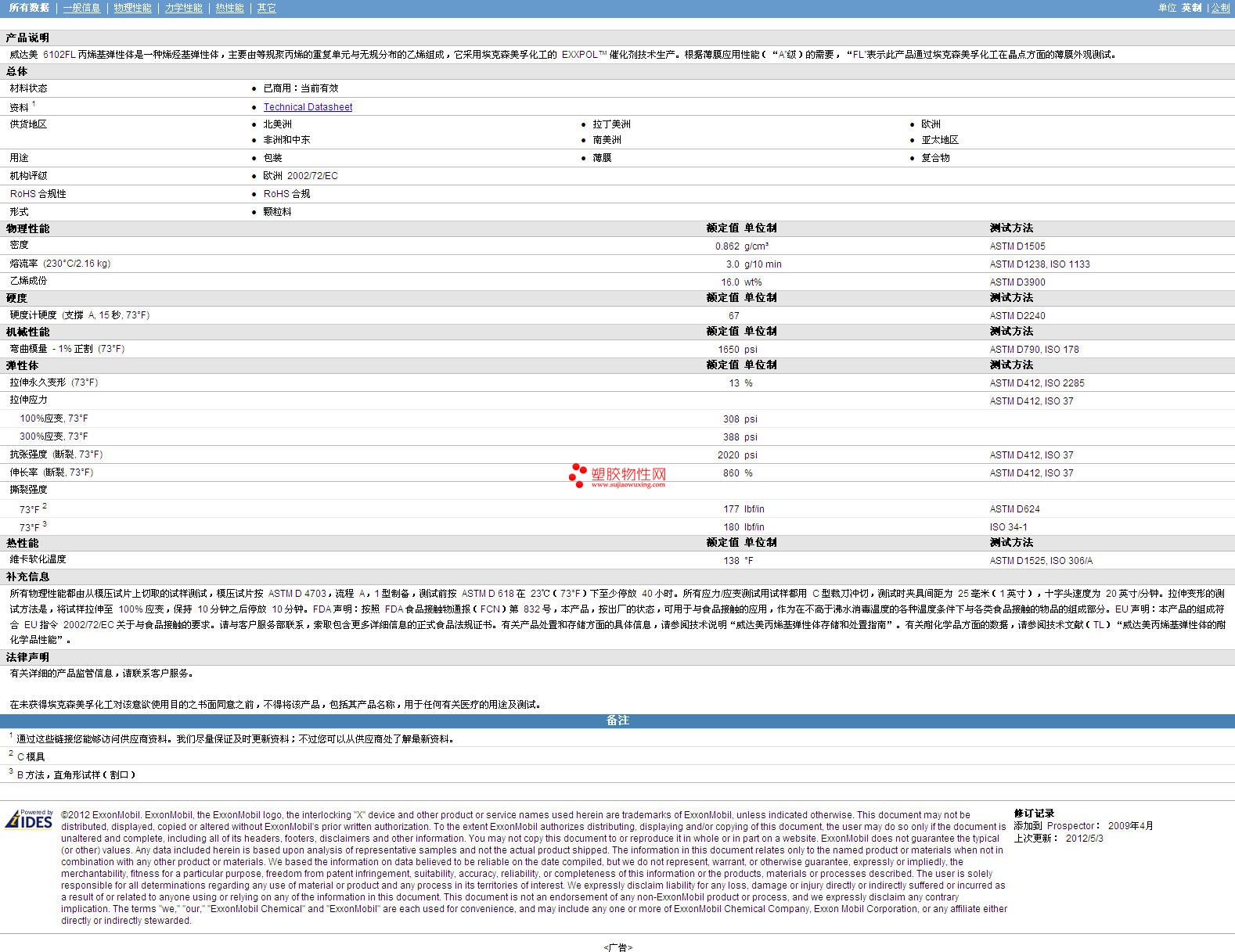
Task: Click the added date 2009年4月
Action: coord(1131,826)
